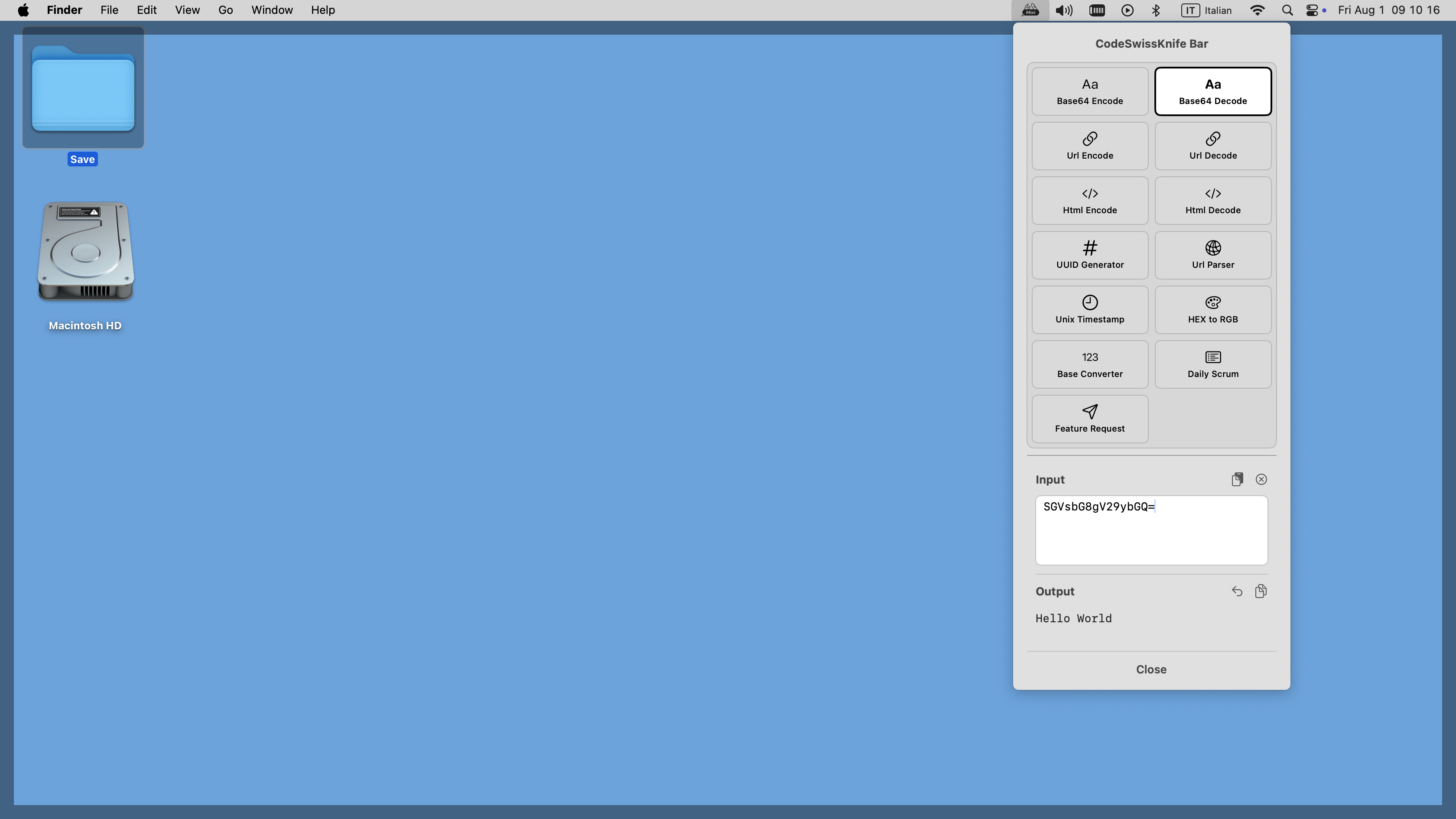Open the UUID Generator tool
Viewport: 1456px width, 819px height.
[x=1090, y=255]
